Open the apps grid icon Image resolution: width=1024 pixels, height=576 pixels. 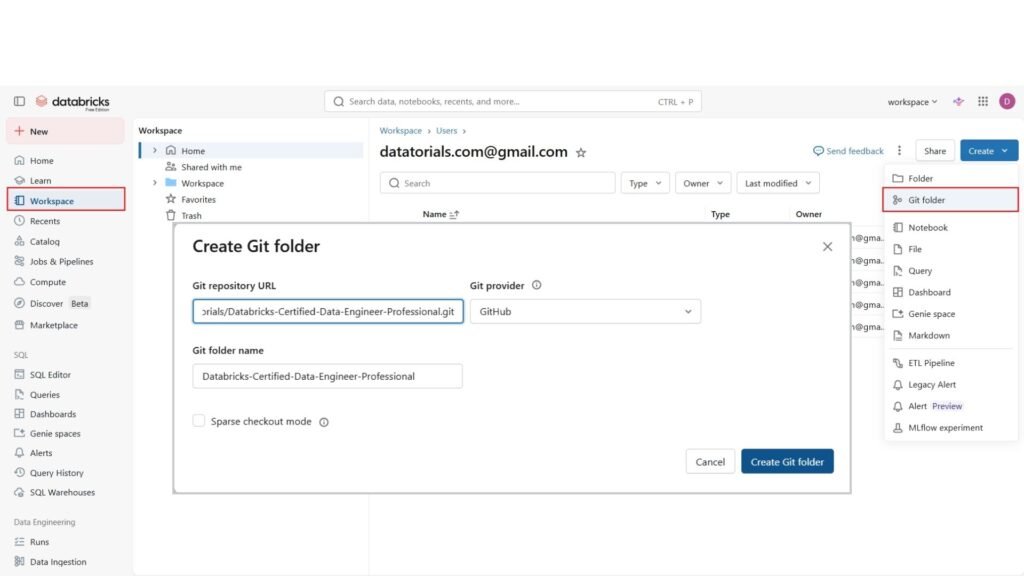click(x=983, y=101)
